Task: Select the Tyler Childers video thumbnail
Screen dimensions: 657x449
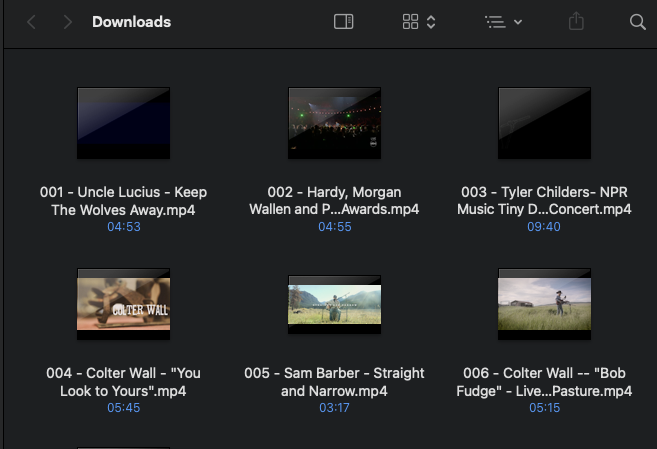Action: click(x=544, y=123)
